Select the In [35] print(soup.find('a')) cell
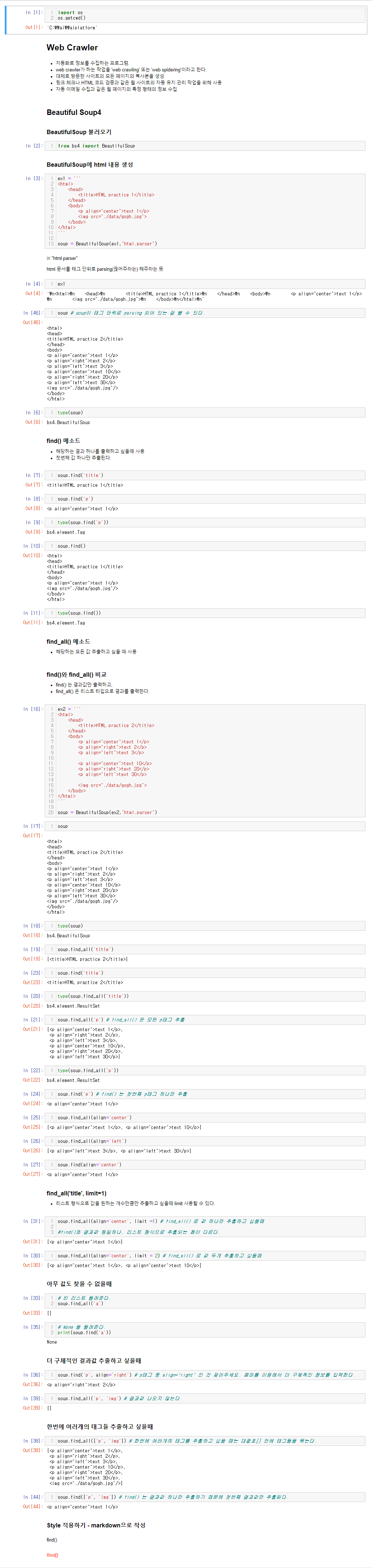The image size is (372, 1568). pos(205,1330)
